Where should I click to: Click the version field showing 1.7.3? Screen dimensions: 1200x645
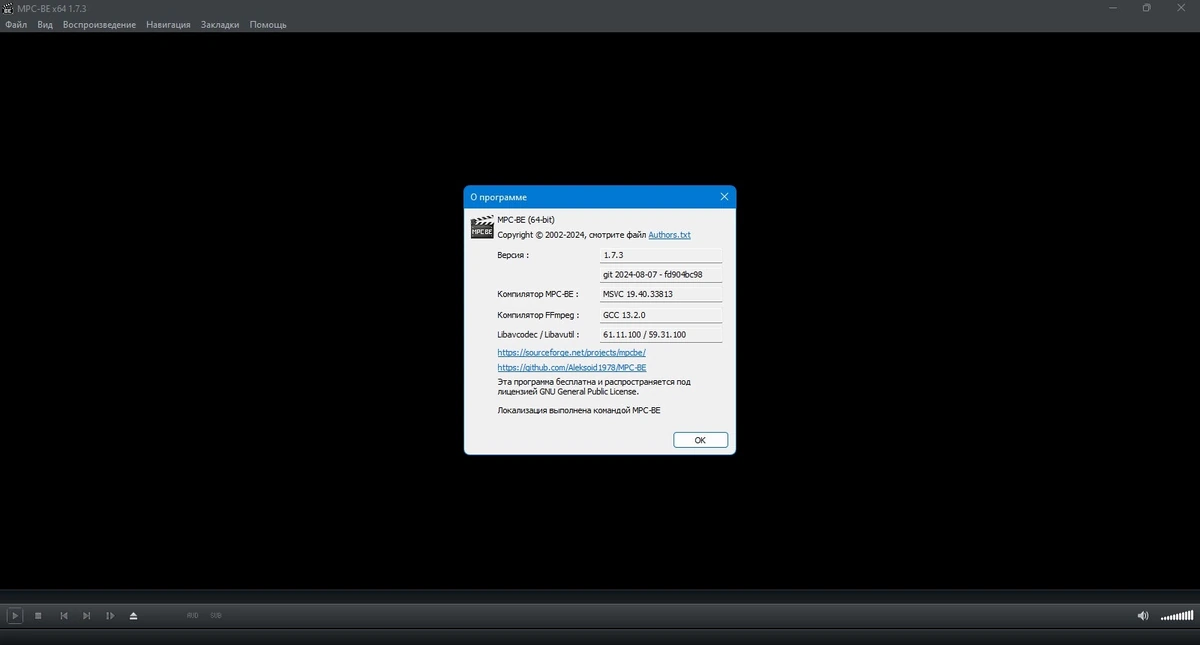click(x=660, y=255)
